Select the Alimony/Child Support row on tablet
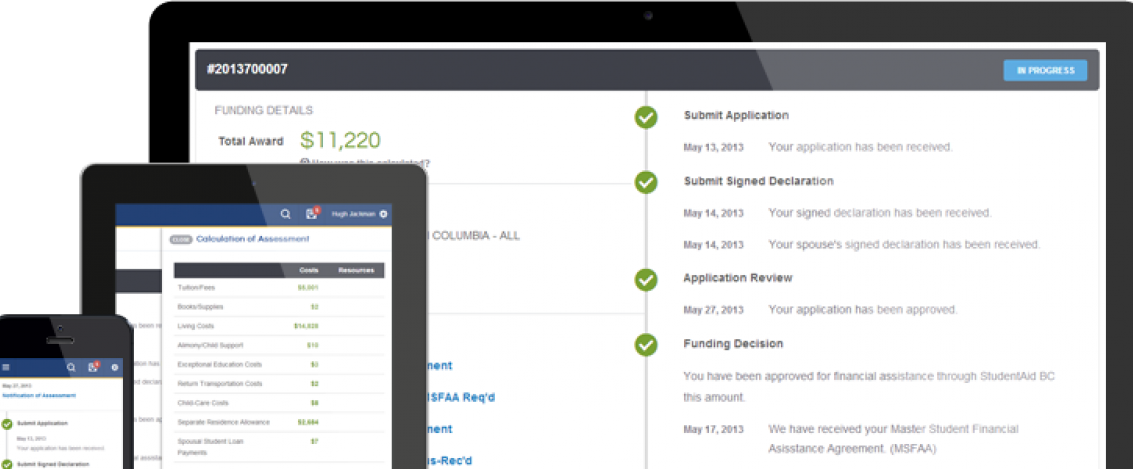Screen dimensions: 1133x469 (x=280, y=345)
